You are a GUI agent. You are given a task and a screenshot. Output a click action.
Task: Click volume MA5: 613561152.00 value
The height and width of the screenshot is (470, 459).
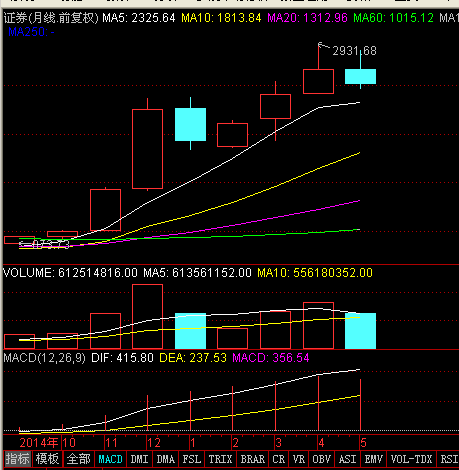[x=197, y=273]
